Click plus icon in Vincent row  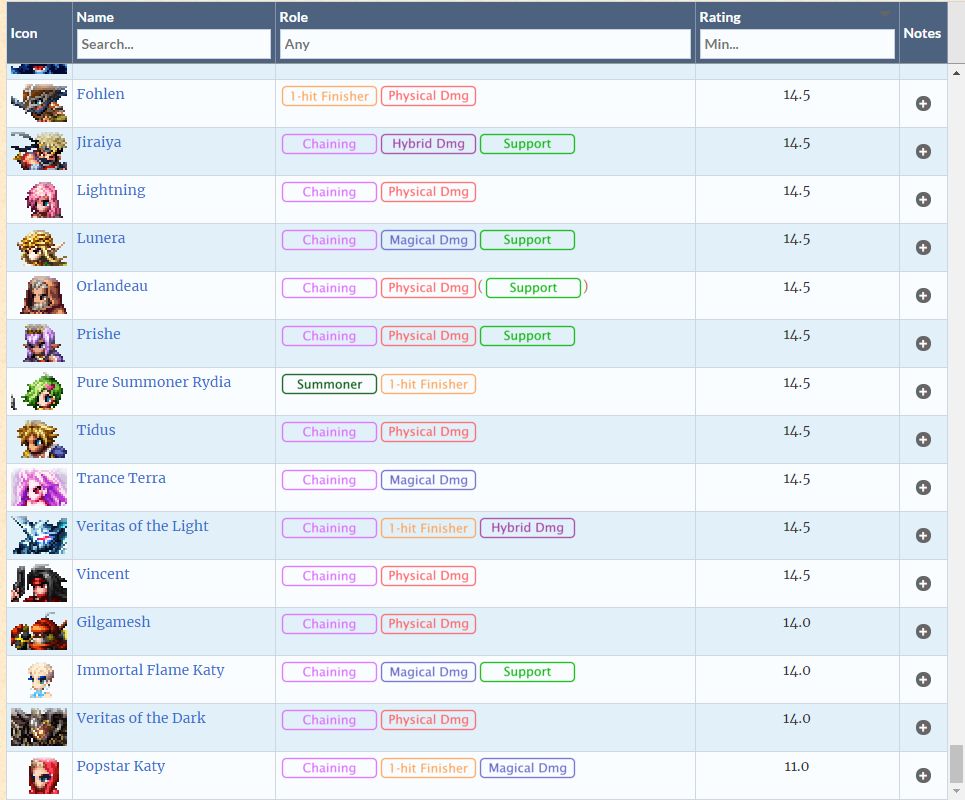923,583
